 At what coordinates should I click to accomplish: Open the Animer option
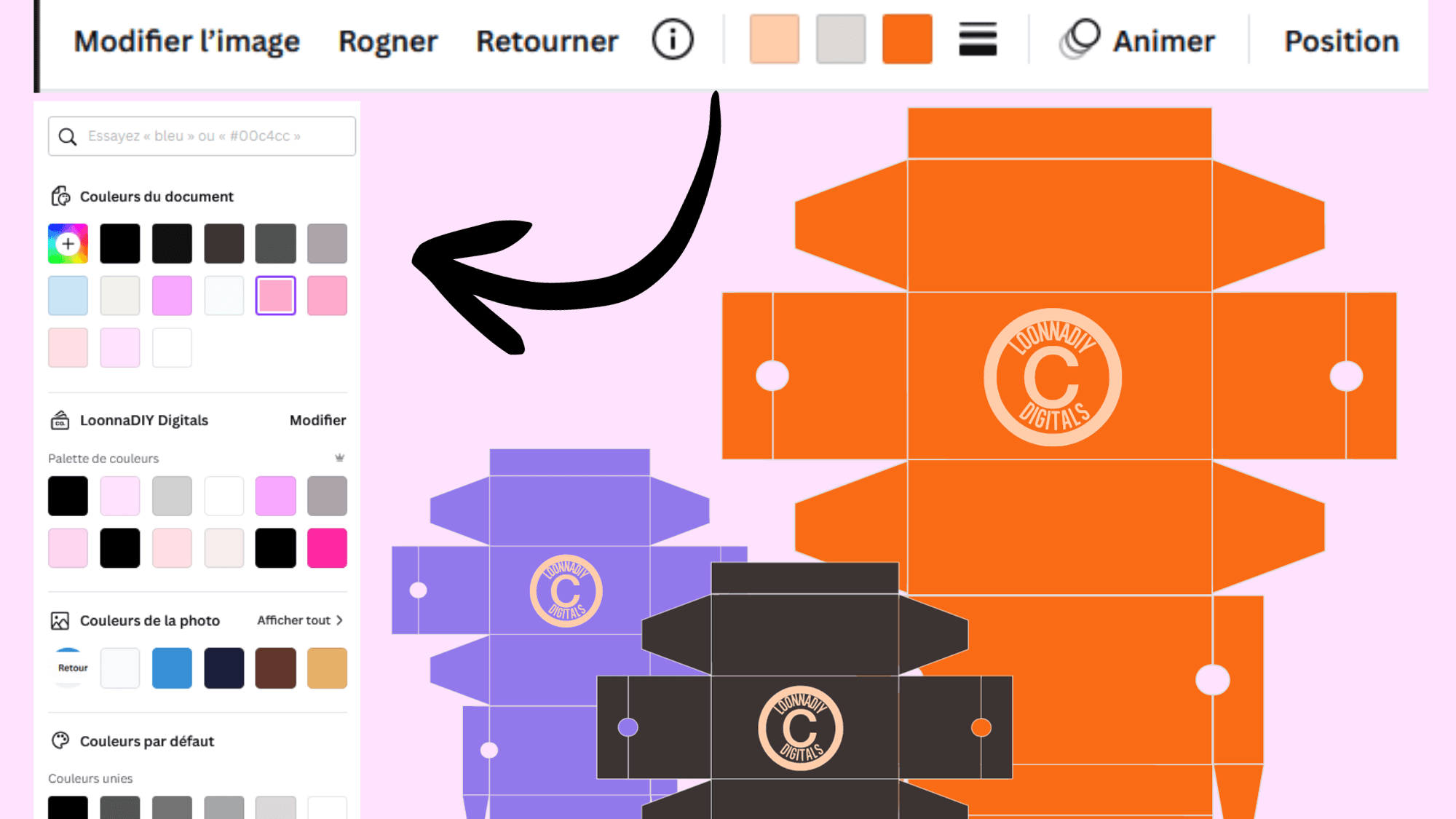pos(1137,40)
